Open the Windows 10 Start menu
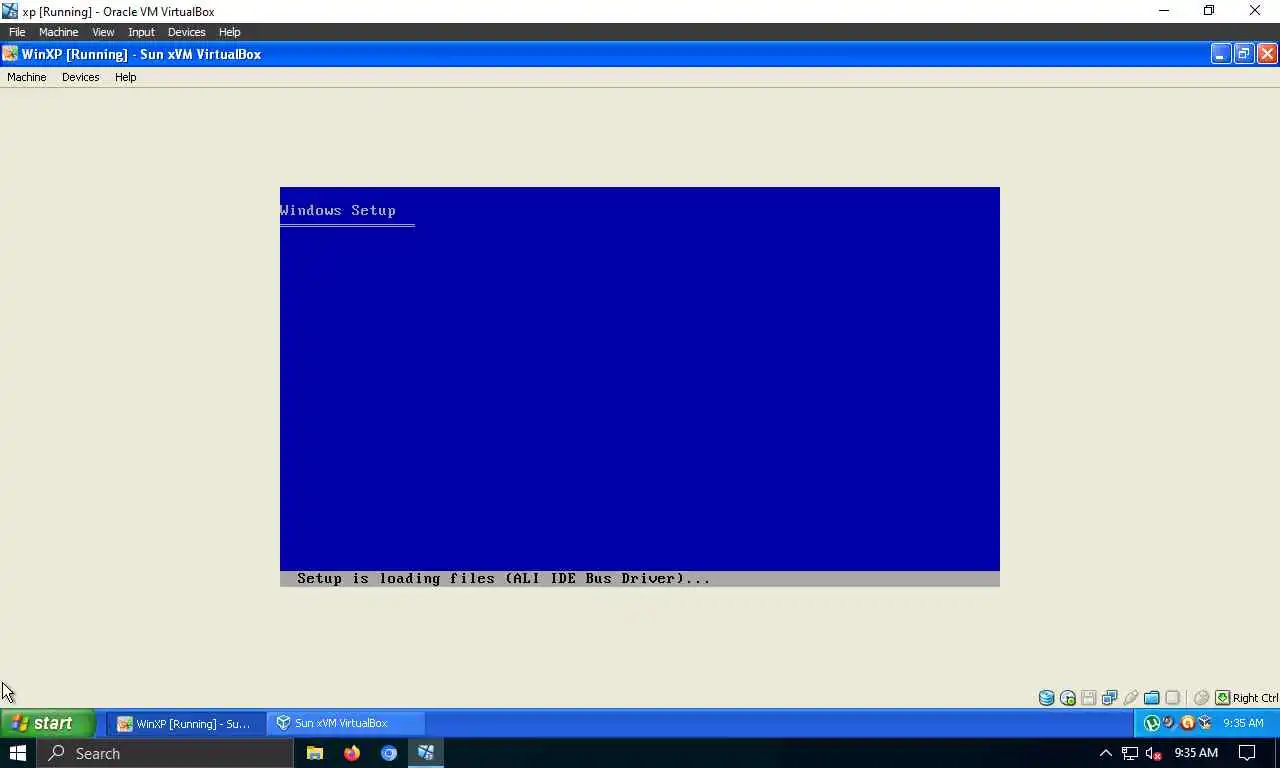This screenshot has width=1280, height=768. (x=18, y=753)
